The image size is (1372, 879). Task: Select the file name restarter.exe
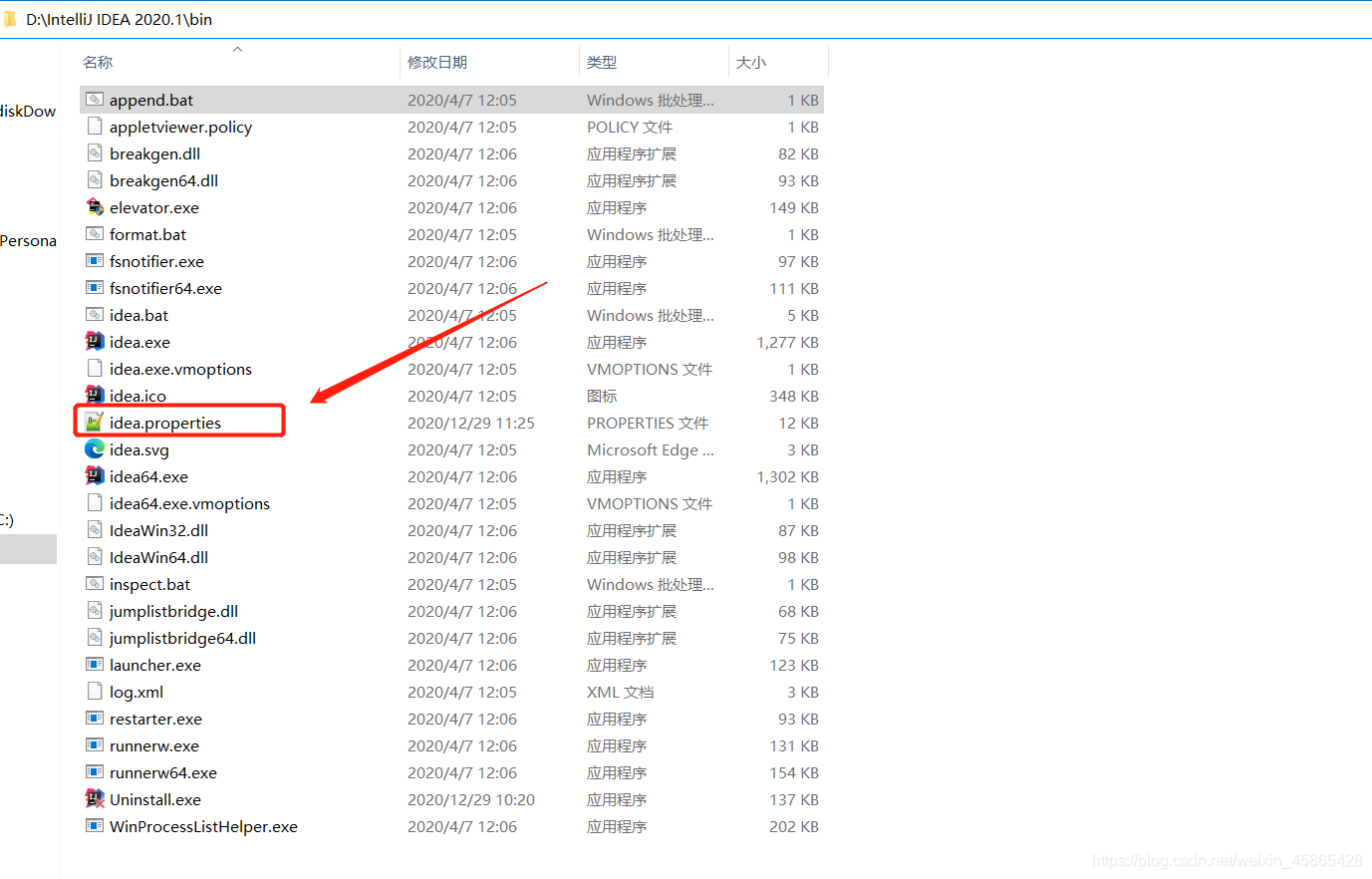point(155,719)
